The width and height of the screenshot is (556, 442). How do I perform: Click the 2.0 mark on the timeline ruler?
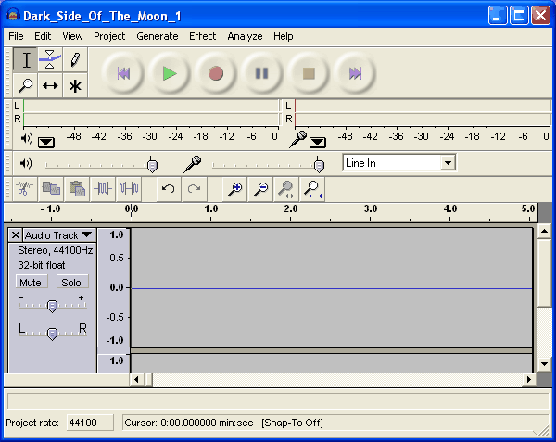[290, 209]
